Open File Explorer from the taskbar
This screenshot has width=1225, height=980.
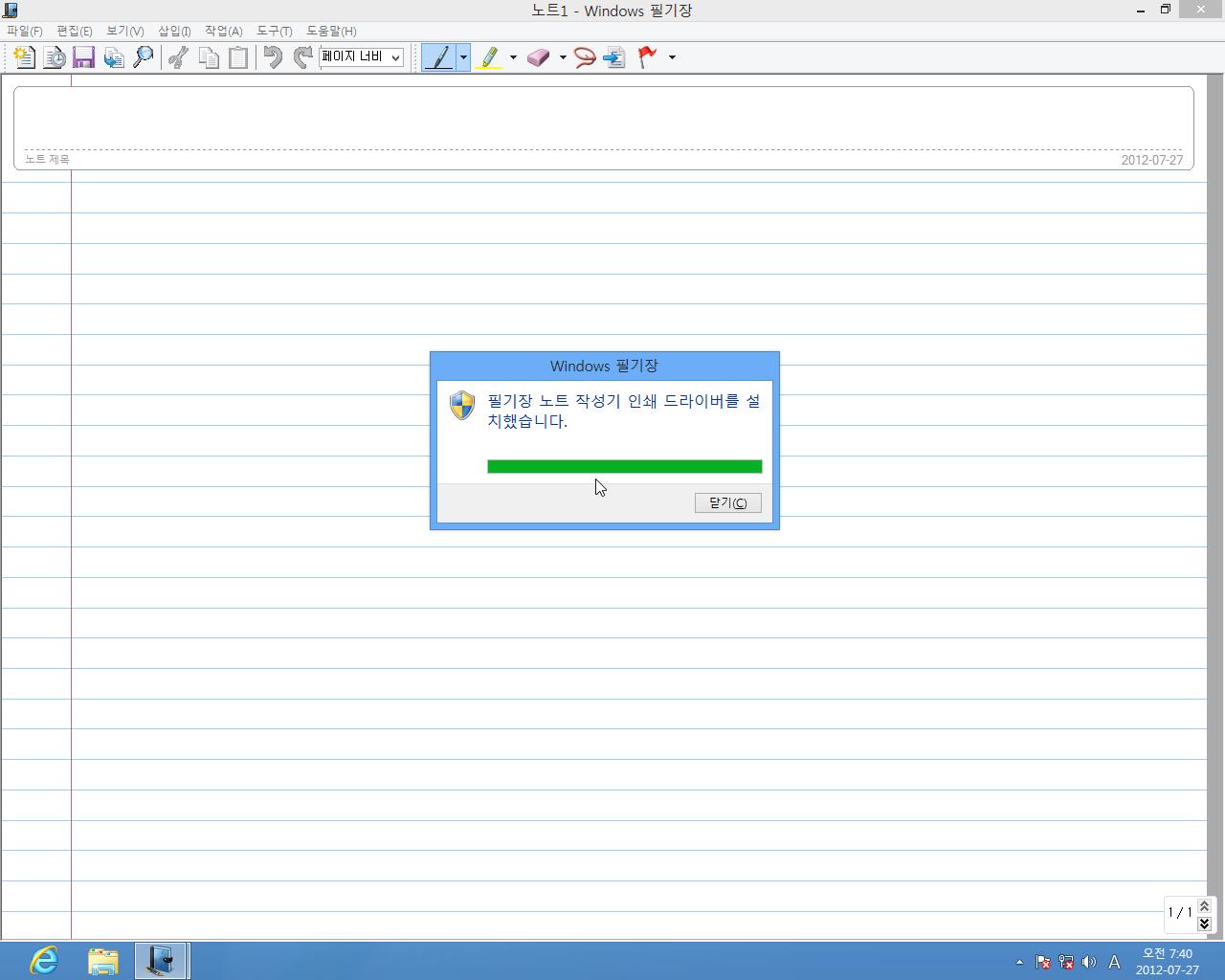pyautogui.click(x=102, y=960)
